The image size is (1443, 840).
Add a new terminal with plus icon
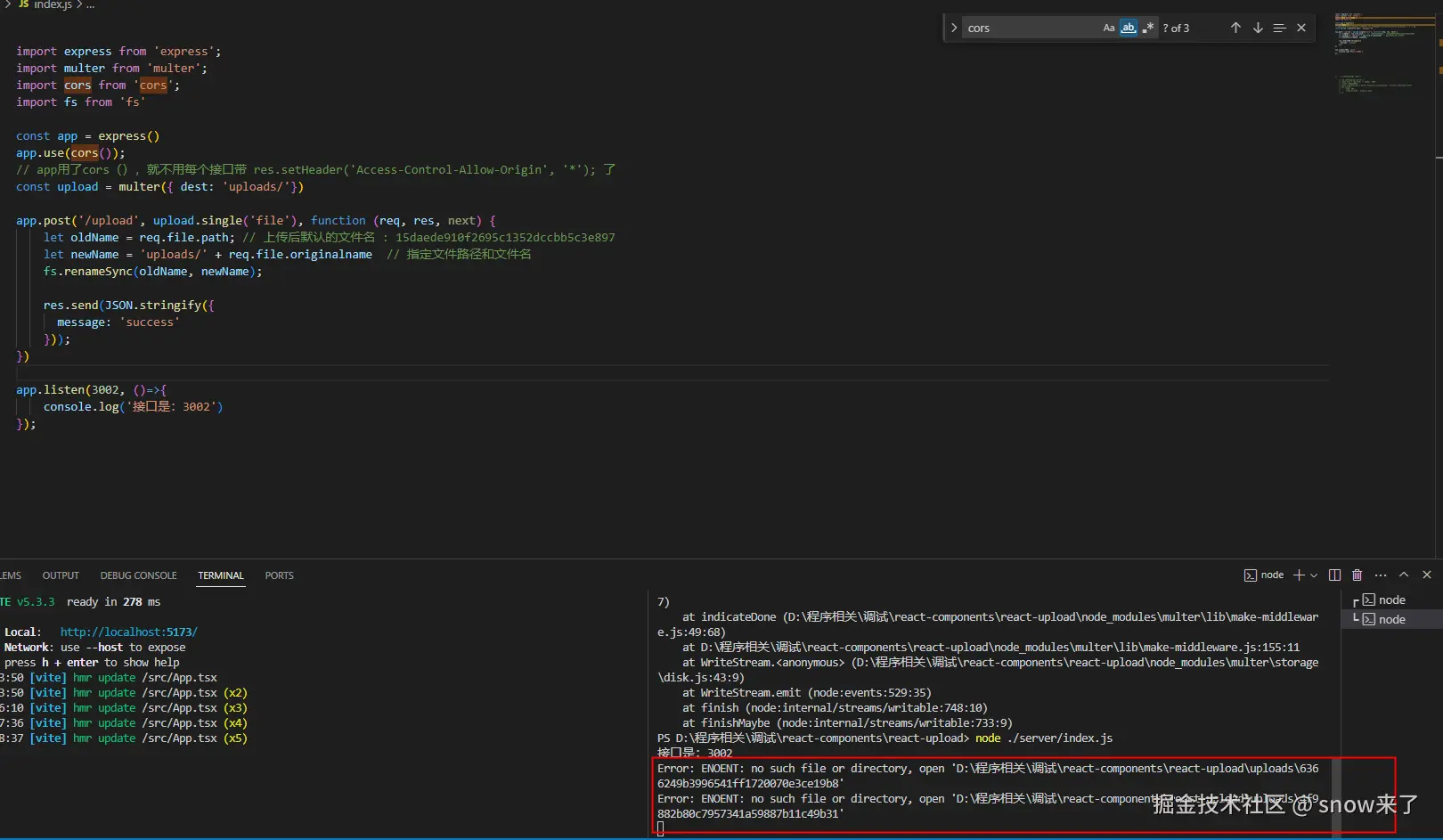1299,575
